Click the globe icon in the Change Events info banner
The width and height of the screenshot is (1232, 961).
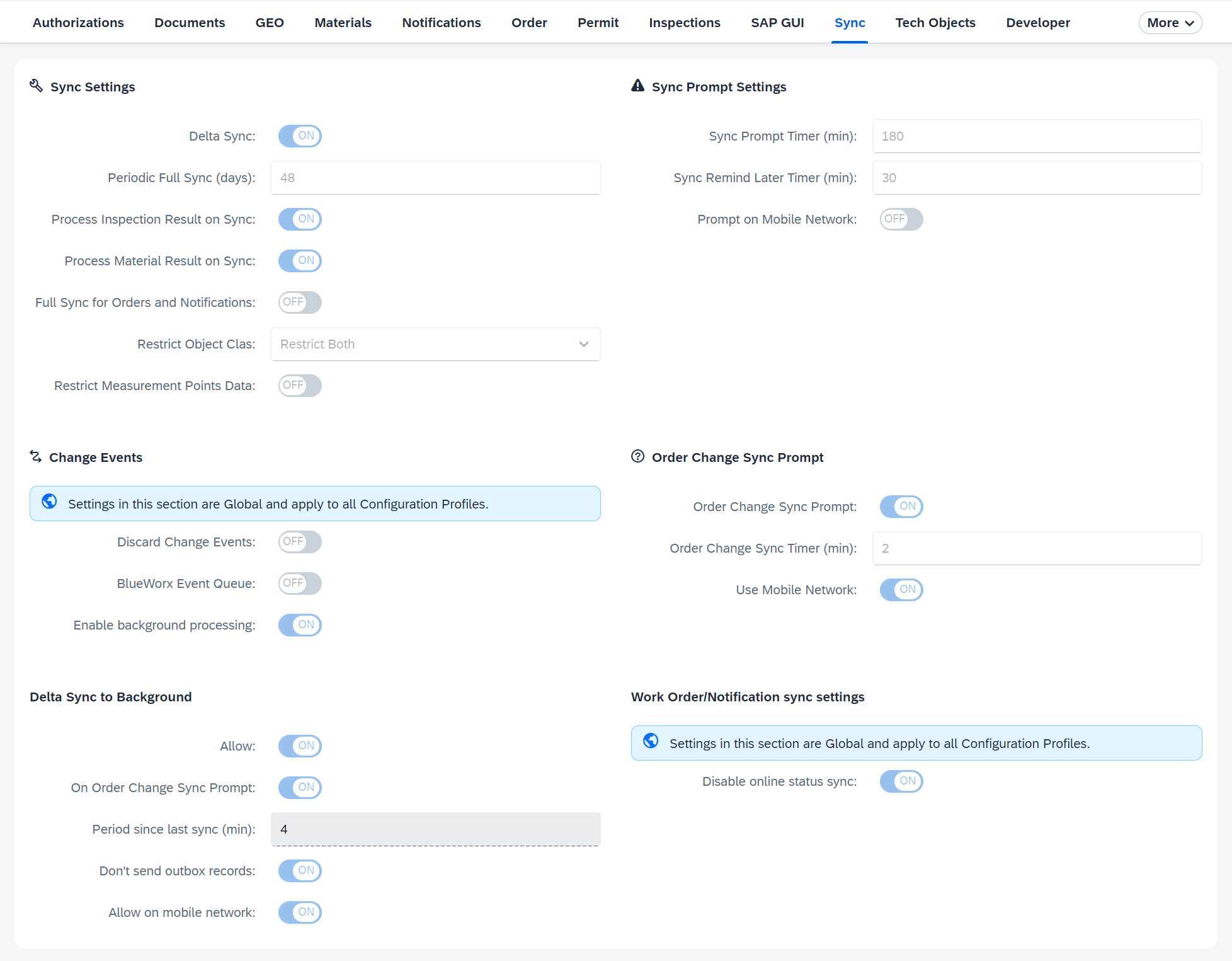49,502
